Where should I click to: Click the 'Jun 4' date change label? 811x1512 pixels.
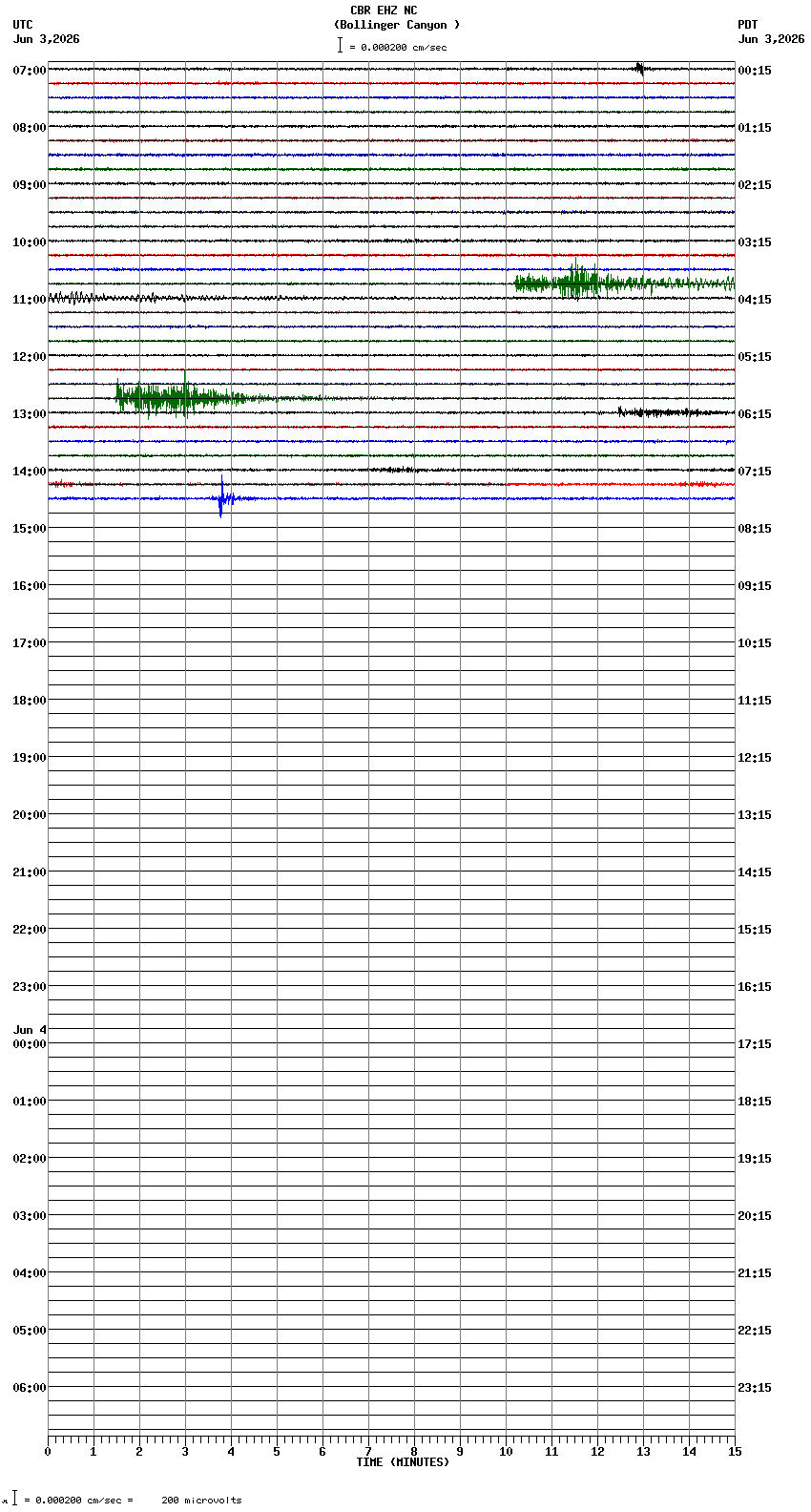point(30,1030)
